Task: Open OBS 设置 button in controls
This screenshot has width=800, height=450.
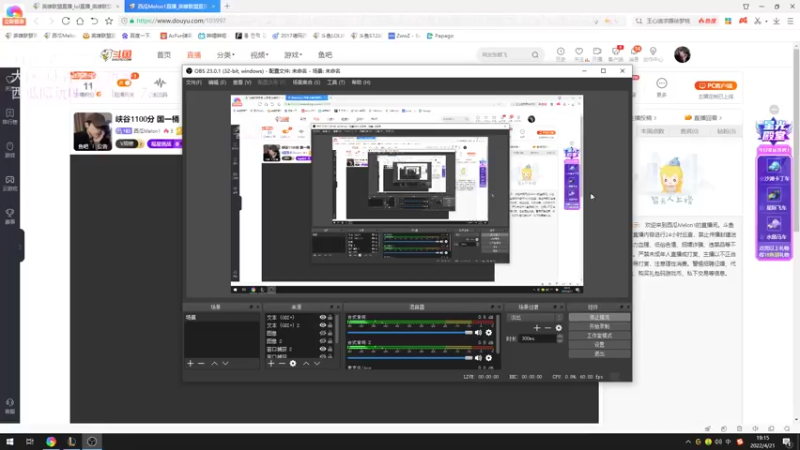Action: pyautogui.click(x=599, y=345)
